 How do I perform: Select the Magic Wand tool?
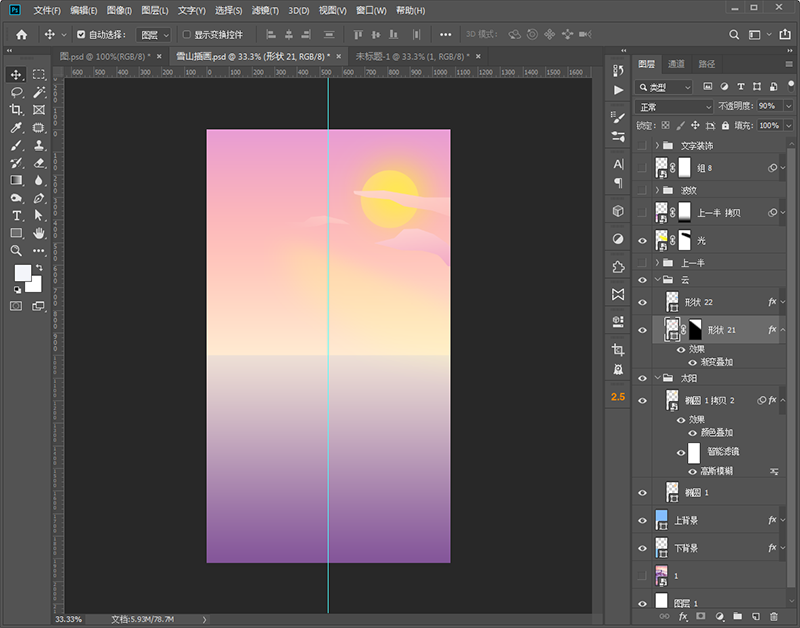[x=39, y=92]
